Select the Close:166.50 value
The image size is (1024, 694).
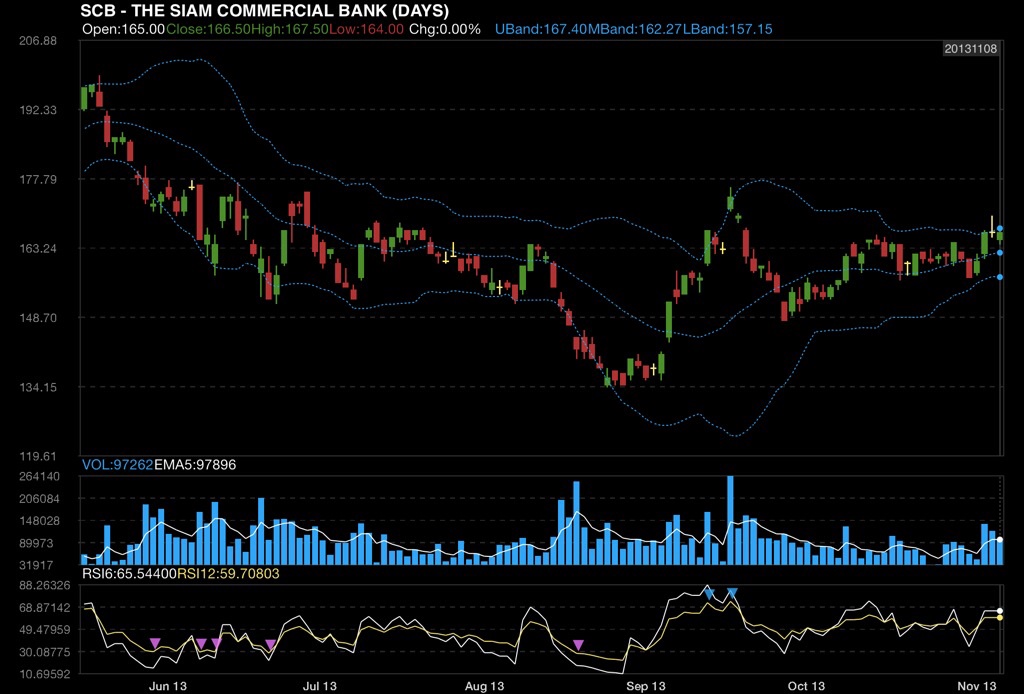[x=207, y=29]
